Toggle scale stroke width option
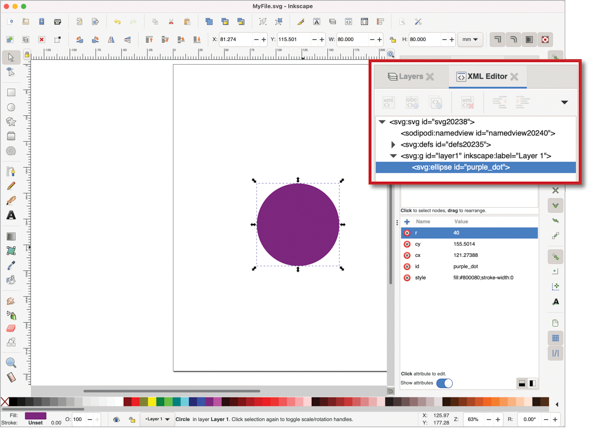This screenshot has height=428, width=600. tap(497, 39)
